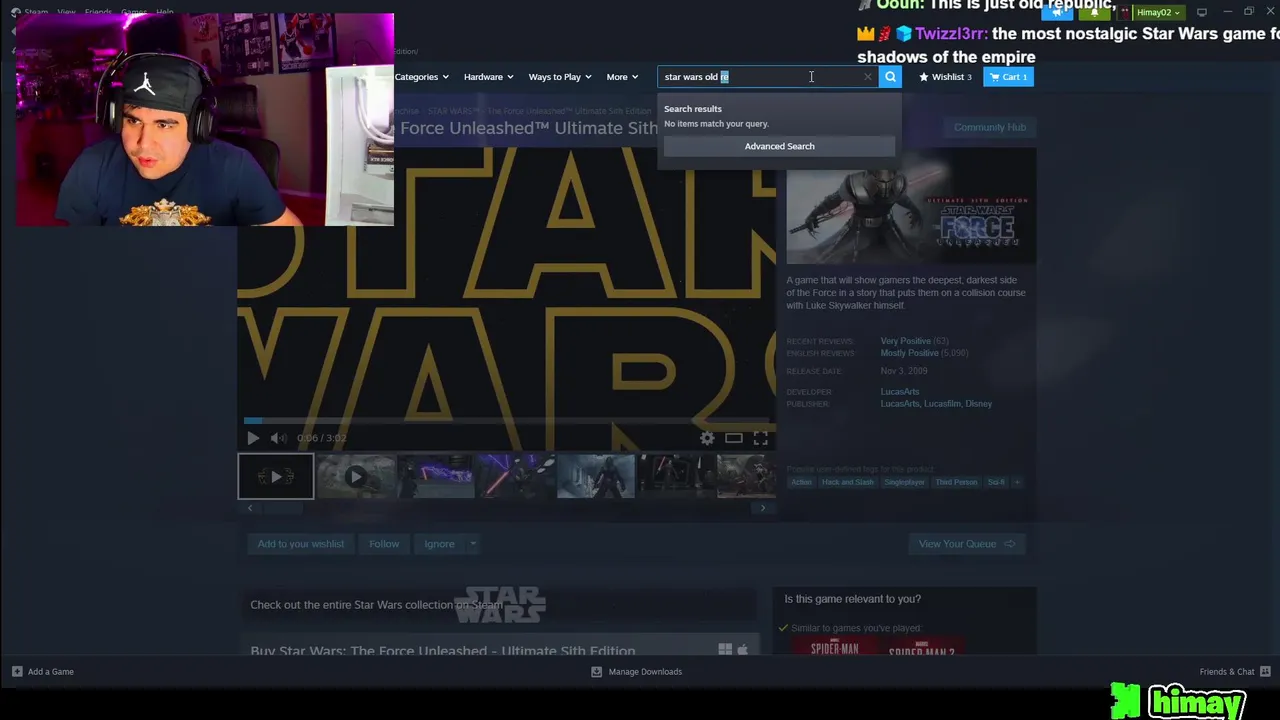
Task: Select the Third Person tag
Action: (956, 482)
